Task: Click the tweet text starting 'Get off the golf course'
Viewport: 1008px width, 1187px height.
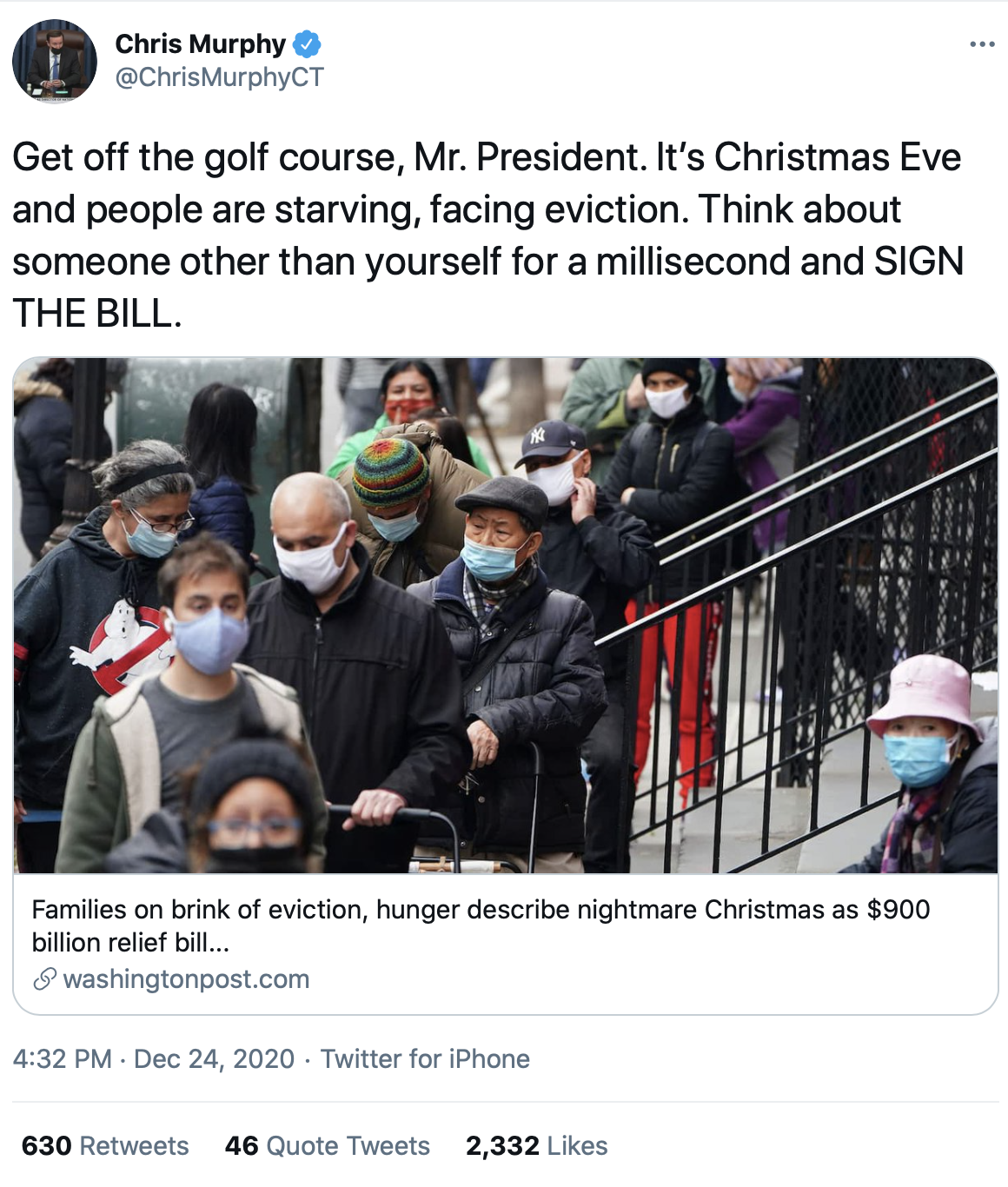Action: pos(487,158)
